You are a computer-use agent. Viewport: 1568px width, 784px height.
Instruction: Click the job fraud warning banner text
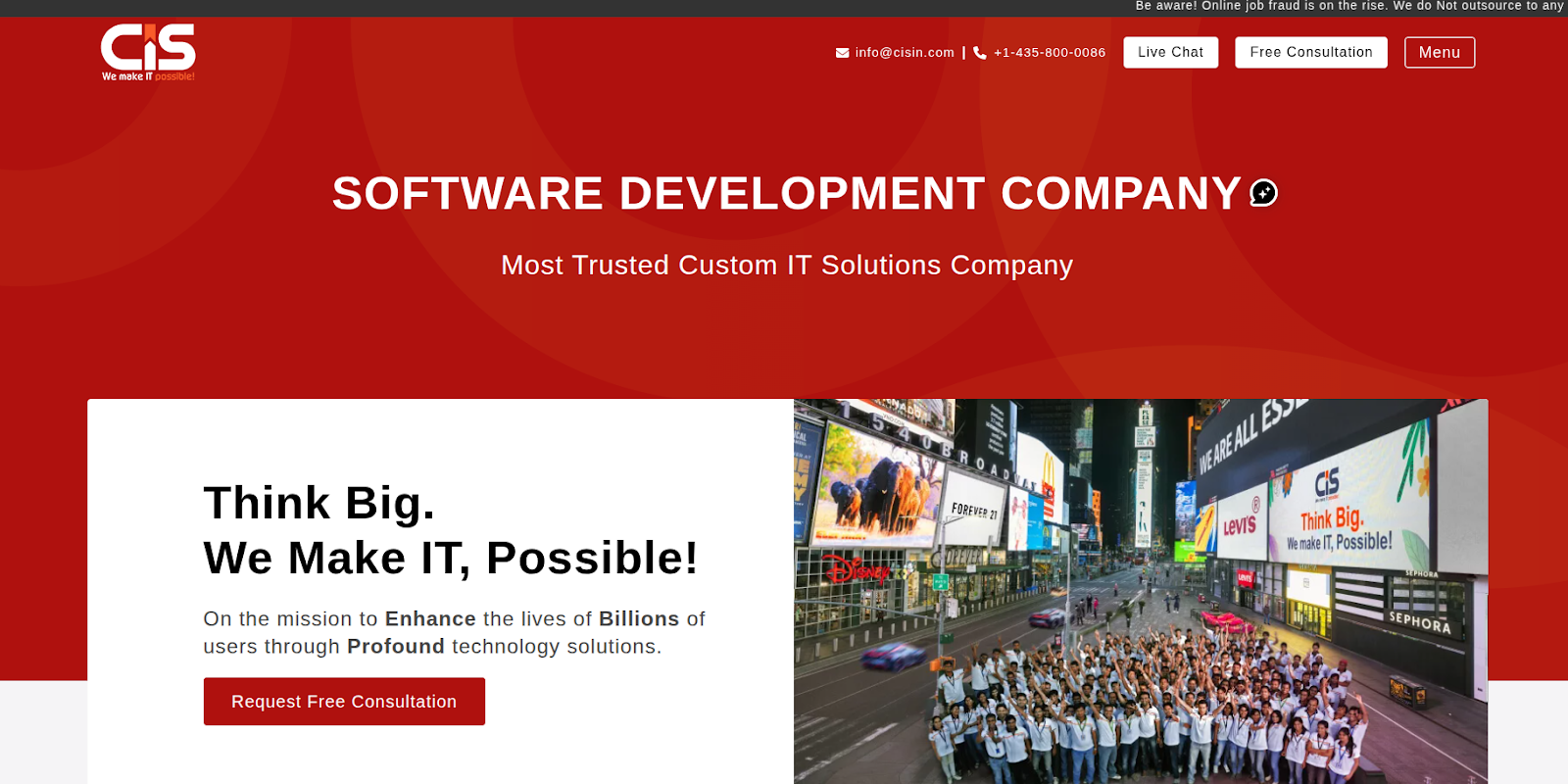point(1349,7)
